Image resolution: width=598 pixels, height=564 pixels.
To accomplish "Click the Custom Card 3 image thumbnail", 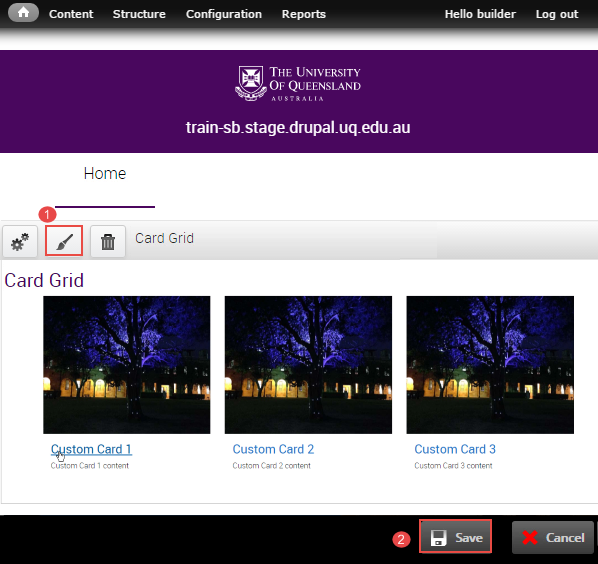I will click(490, 365).
